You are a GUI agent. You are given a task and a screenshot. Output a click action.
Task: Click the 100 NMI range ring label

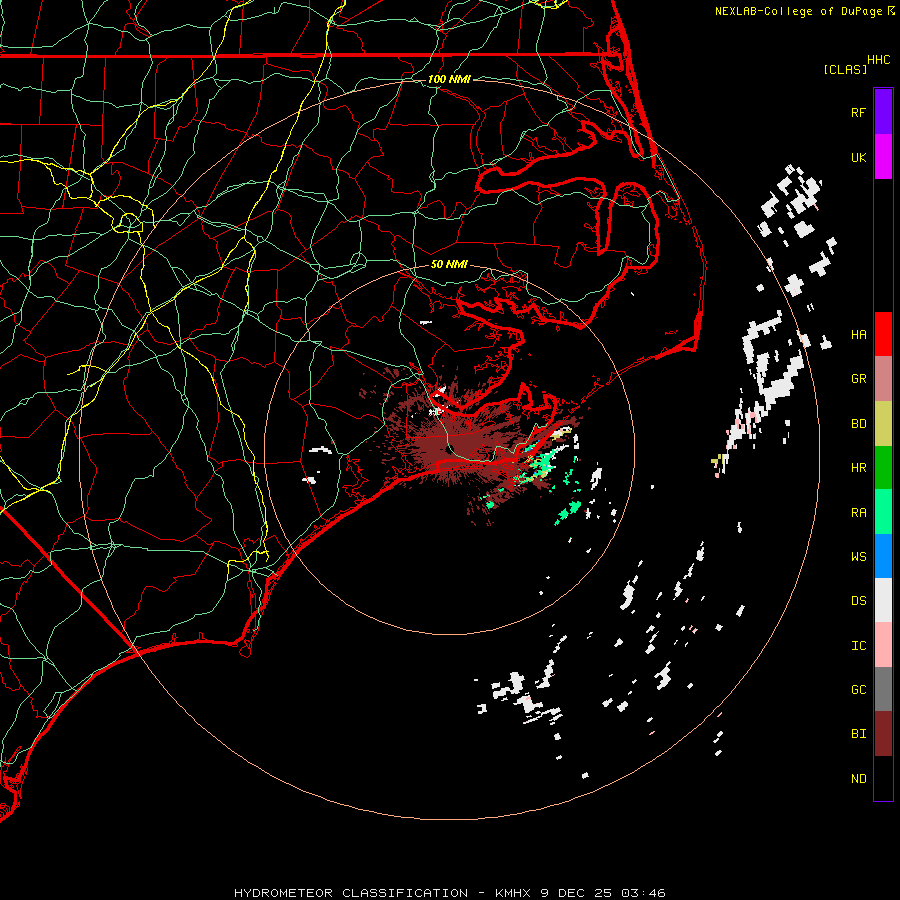[449, 79]
